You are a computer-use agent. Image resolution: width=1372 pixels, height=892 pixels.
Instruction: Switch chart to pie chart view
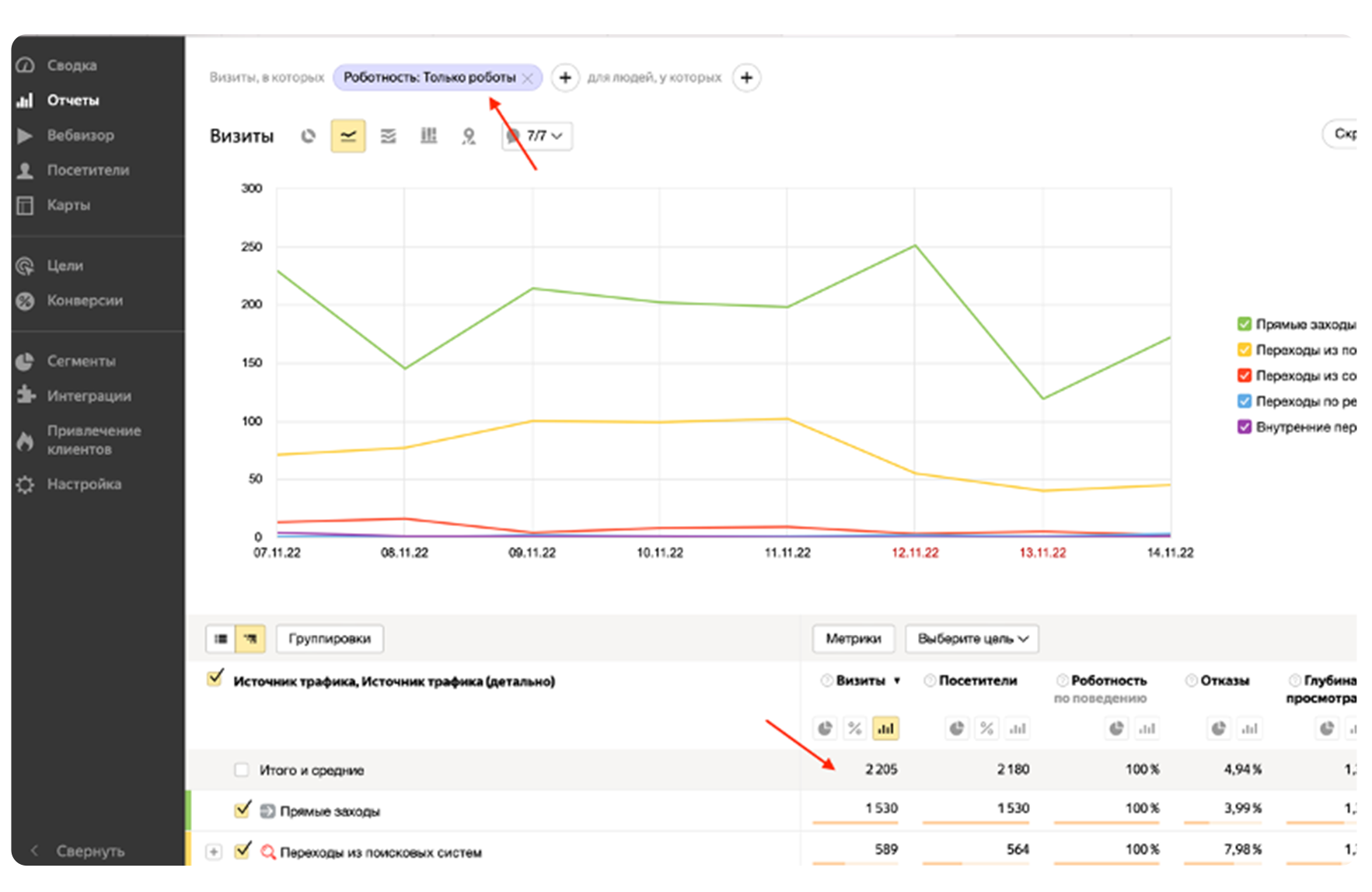click(x=309, y=136)
